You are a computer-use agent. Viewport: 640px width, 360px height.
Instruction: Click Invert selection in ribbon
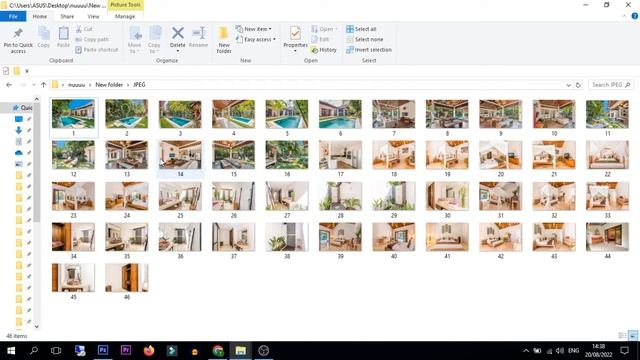[x=369, y=50]
